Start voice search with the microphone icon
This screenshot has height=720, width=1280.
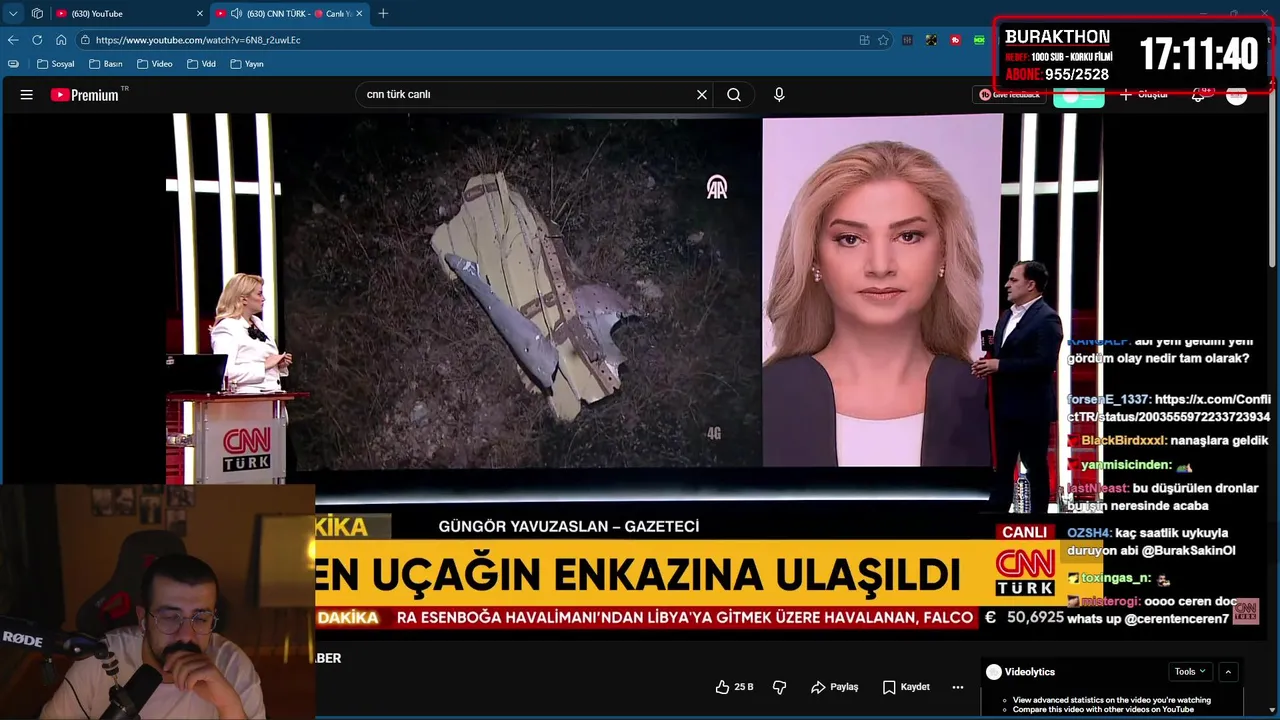click(x=779, y=95)
